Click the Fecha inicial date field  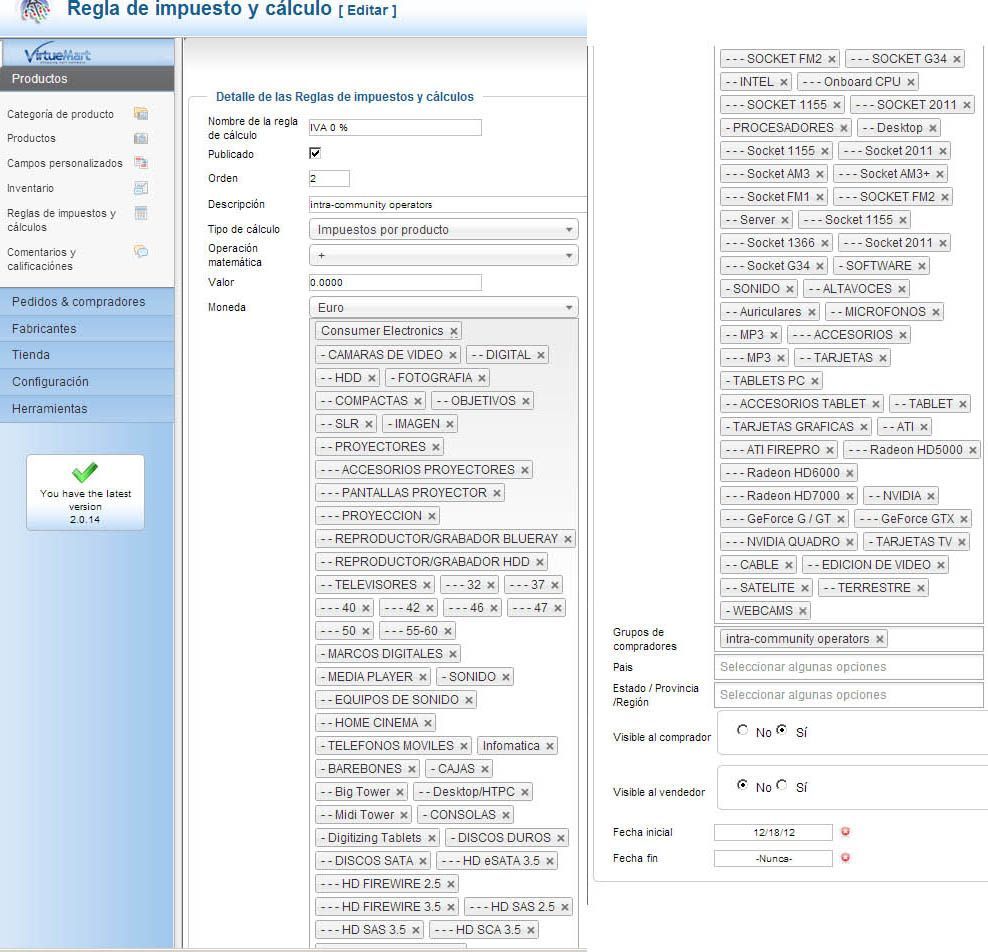click(774, 832)
